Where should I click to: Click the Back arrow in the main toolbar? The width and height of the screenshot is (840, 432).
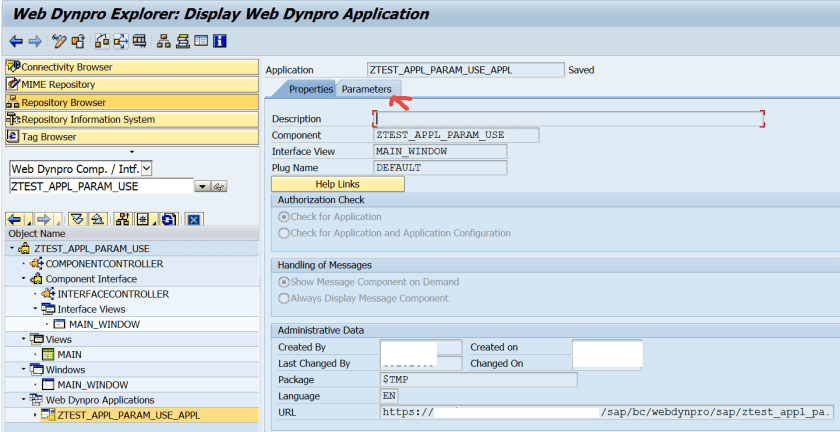[x=16, y=41]
